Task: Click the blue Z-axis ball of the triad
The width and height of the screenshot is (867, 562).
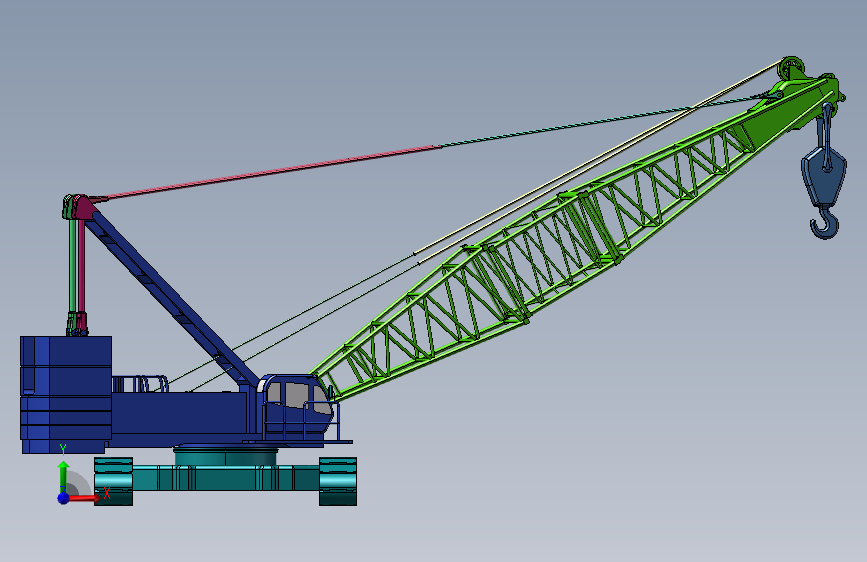Action: click(64, 498)
